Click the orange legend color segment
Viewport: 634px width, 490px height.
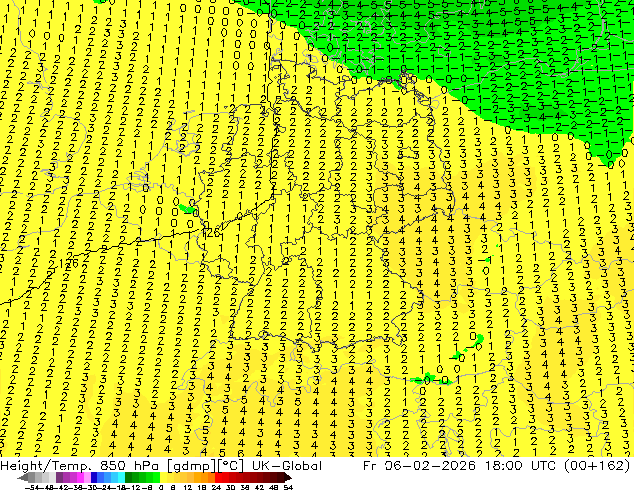click(x=205, y=478)
